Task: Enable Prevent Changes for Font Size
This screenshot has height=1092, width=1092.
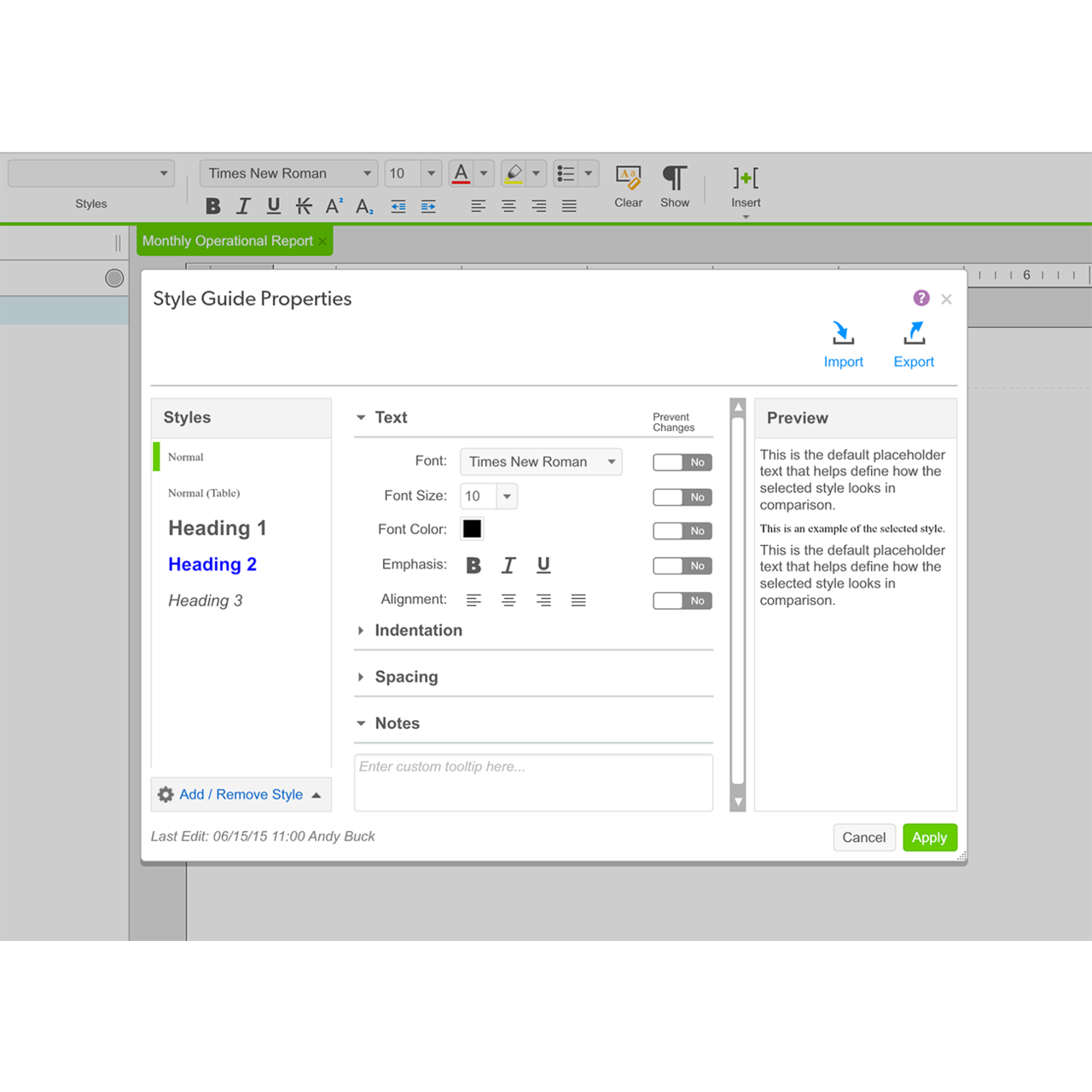Action: tap(682, 497)
